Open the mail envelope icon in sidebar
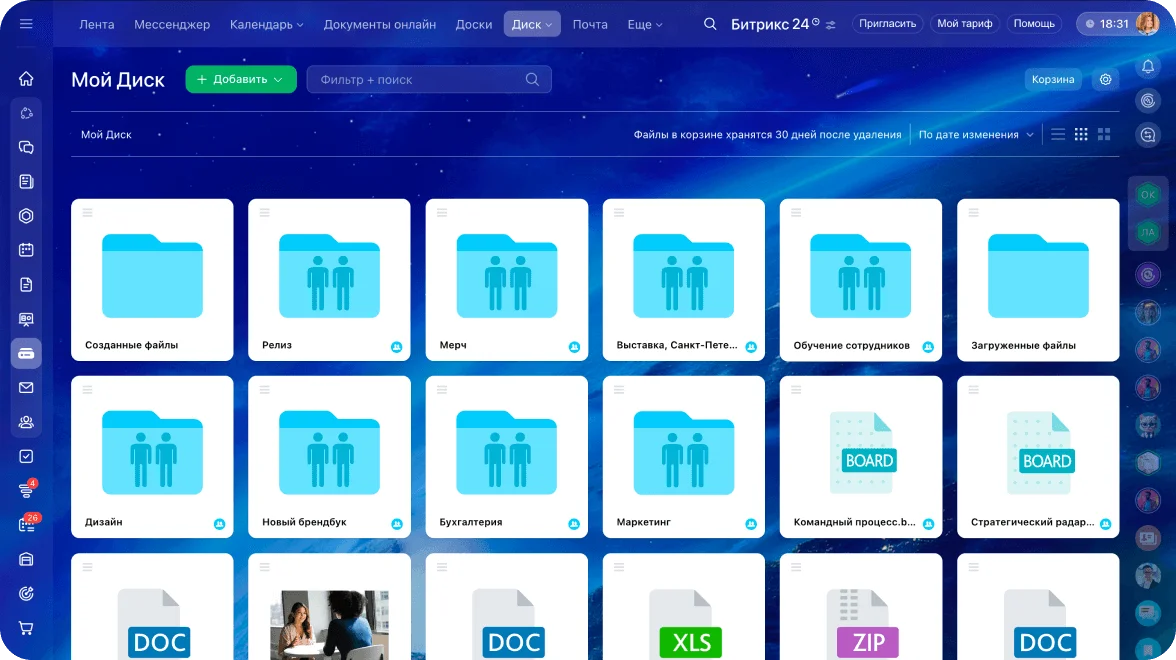This screenshot has height=660, width=1176. point(26,388)
